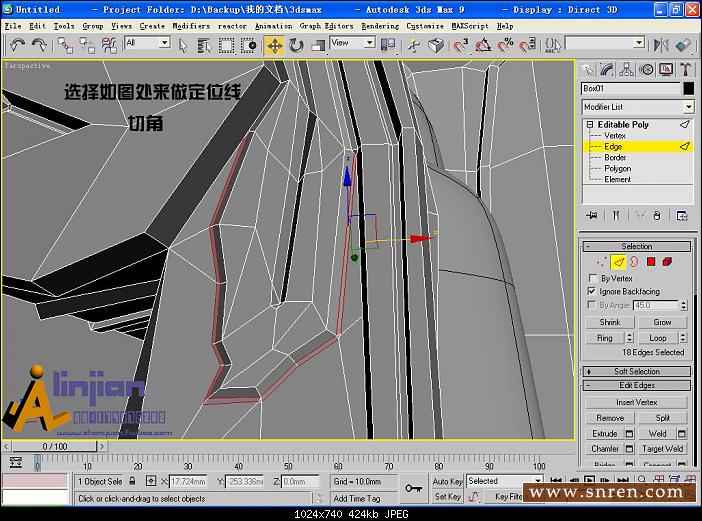
Task: Open the Motion command panel tab
Action: 646,69
